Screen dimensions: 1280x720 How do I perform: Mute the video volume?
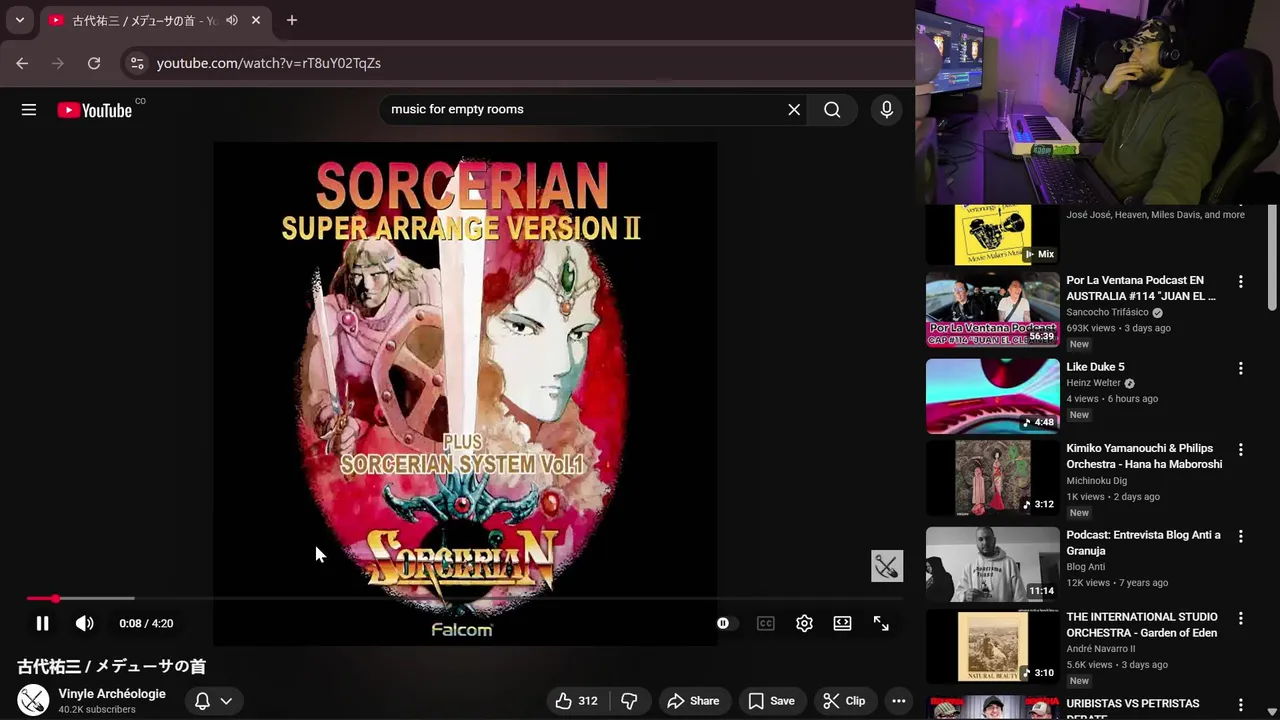click(84, 623)
